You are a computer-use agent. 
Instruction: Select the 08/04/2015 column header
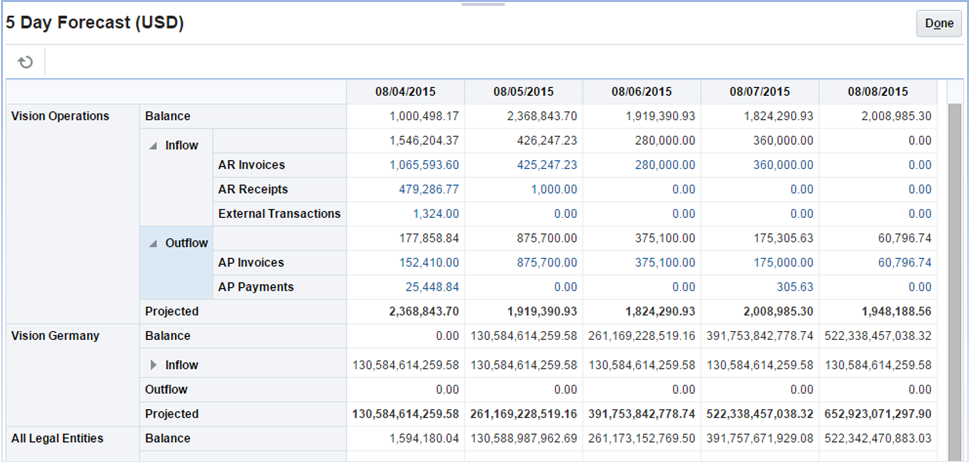point(405,91)
